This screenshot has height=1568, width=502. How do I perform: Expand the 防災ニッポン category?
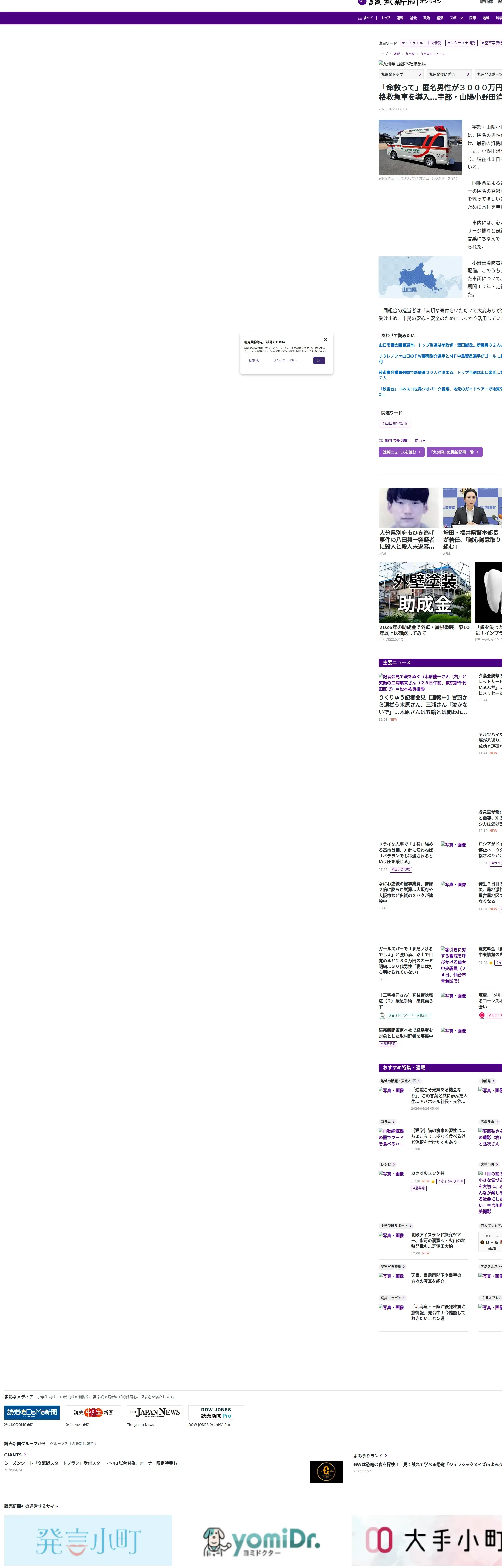[392, 1298]
